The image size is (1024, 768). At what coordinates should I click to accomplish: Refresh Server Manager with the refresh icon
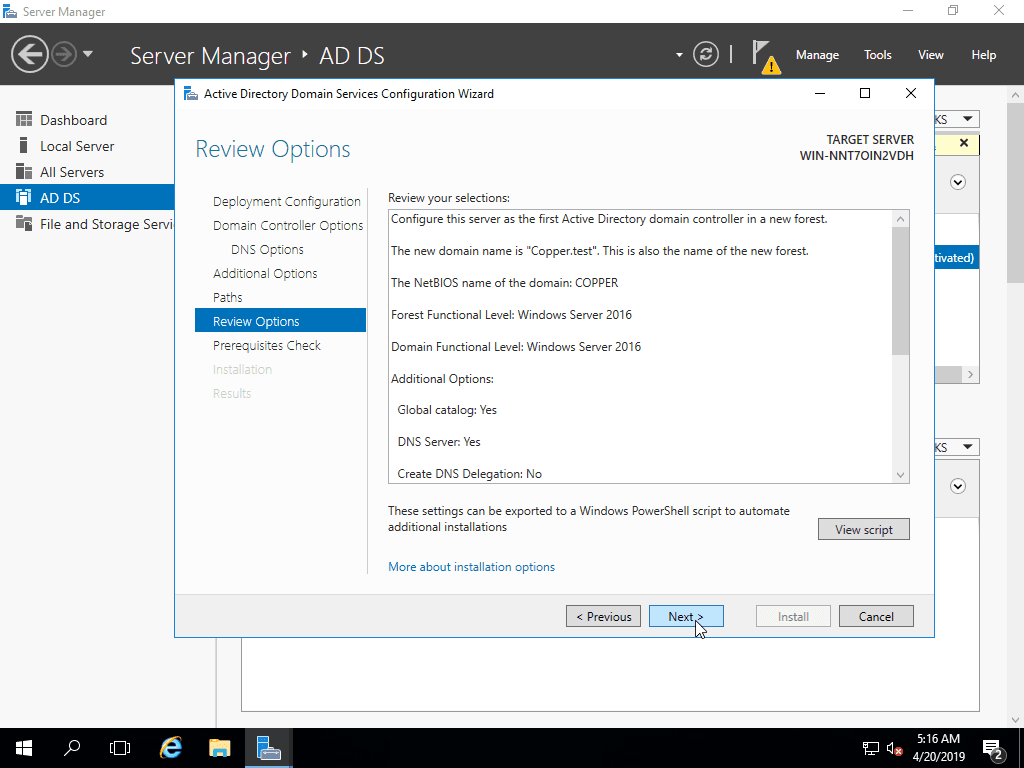coord(706,54)
